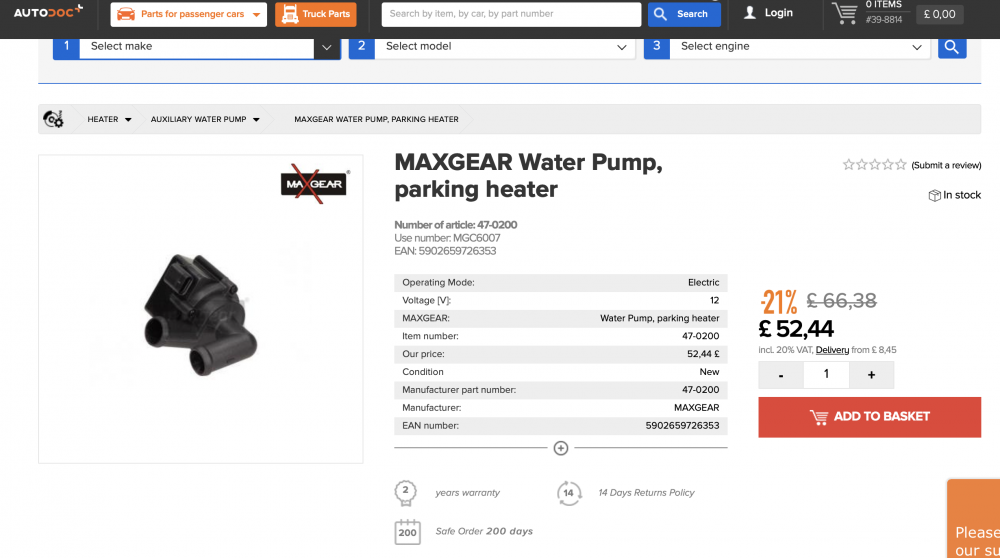Screen dimensions: 1000x558
Task: Click the MAXGEAR brand logo
Action: coord(314,184)
